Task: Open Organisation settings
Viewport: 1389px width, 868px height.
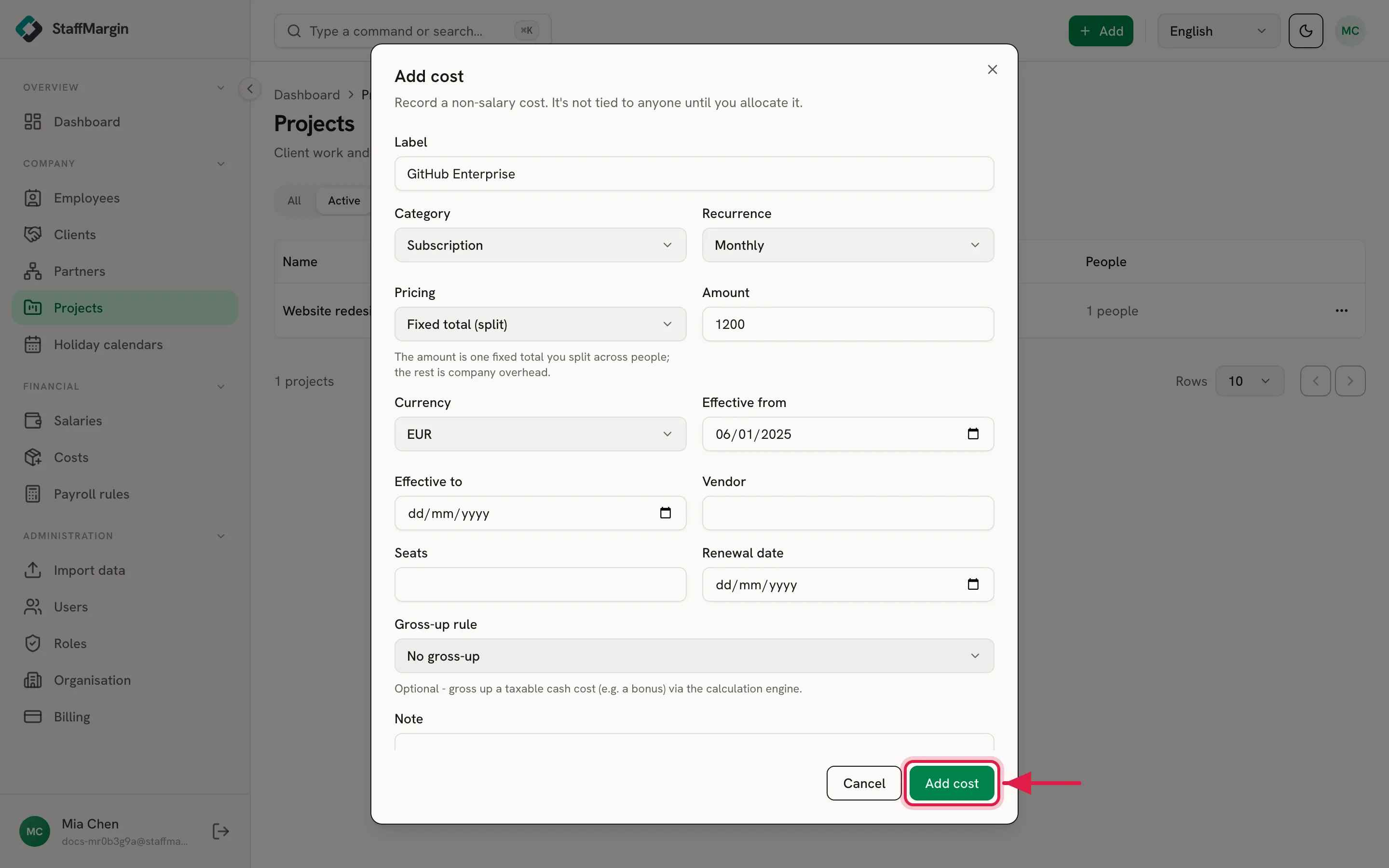Action: (x=124, y=680)
